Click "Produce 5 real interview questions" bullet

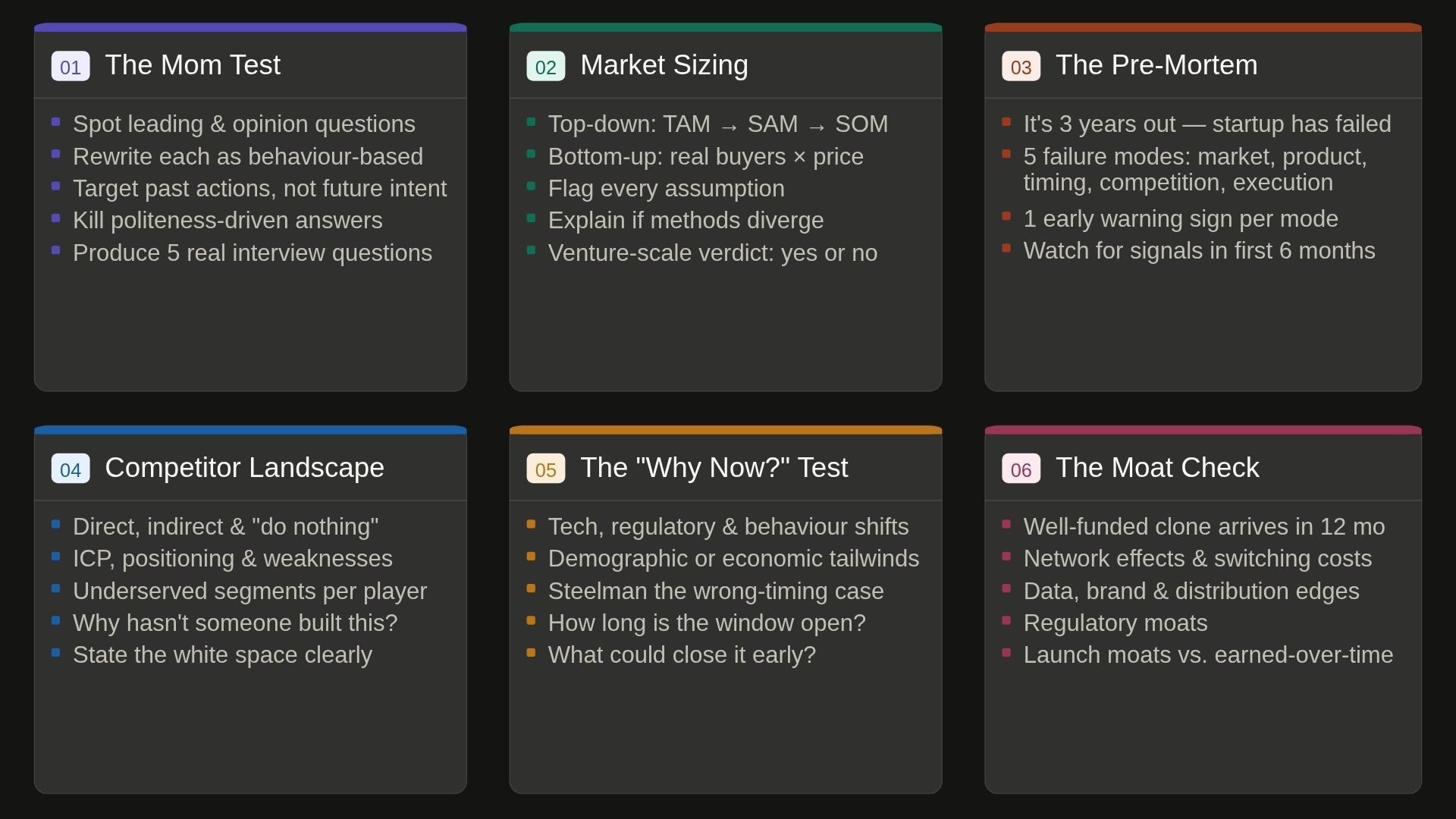(x=252, y=253)
